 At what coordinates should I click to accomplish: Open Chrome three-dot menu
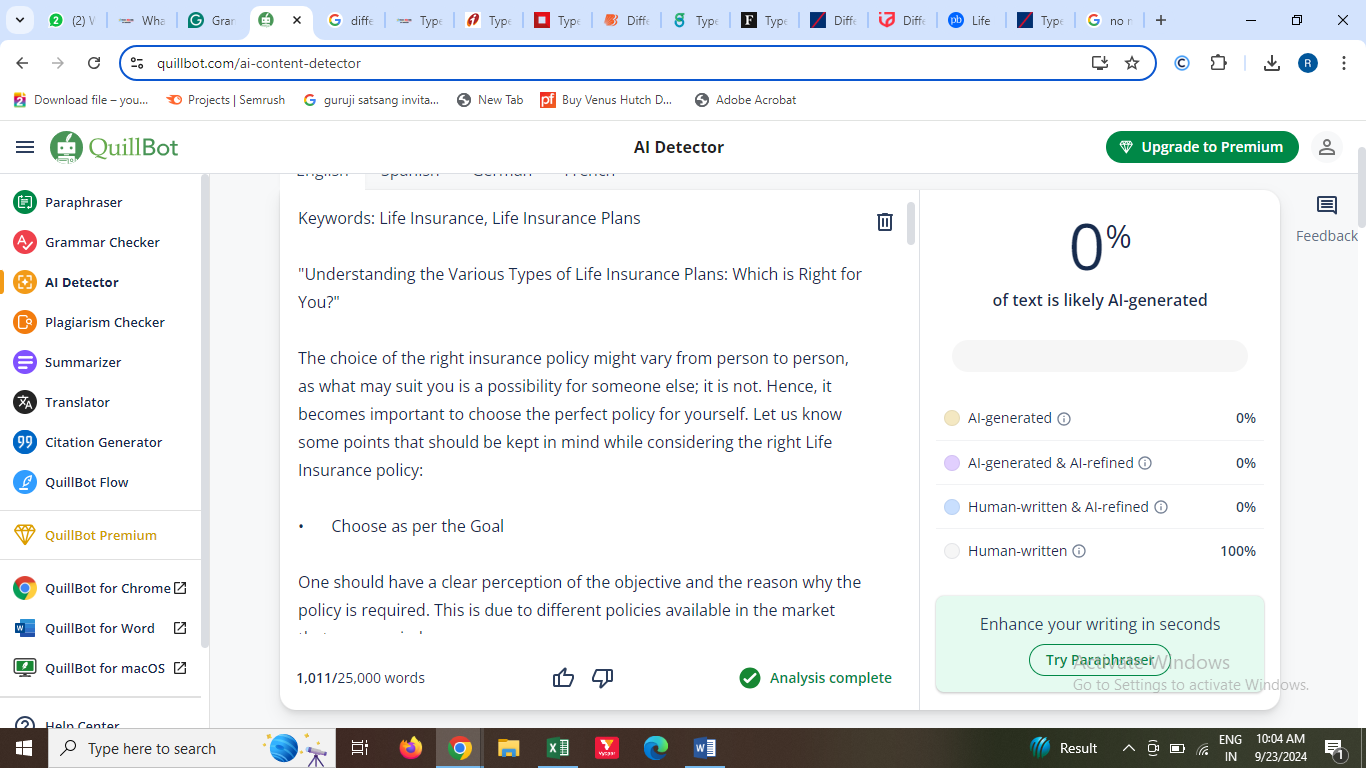[1345, 63]
